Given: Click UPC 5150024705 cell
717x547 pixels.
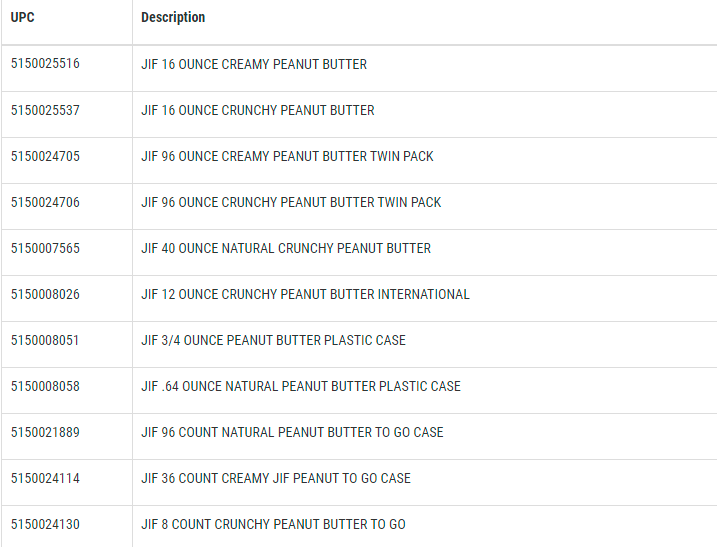Looking at the screenshot, I should [45, 156].
